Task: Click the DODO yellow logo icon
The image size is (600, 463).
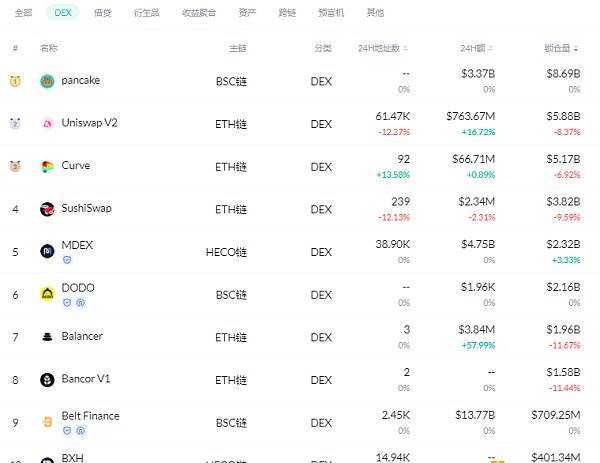Action: [47, 294]
